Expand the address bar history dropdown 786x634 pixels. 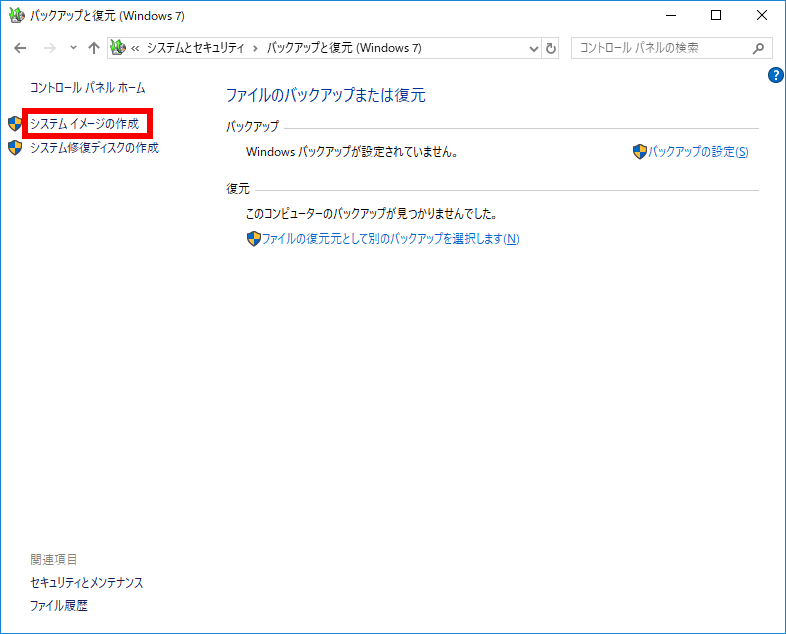click(x=534, y=49)
